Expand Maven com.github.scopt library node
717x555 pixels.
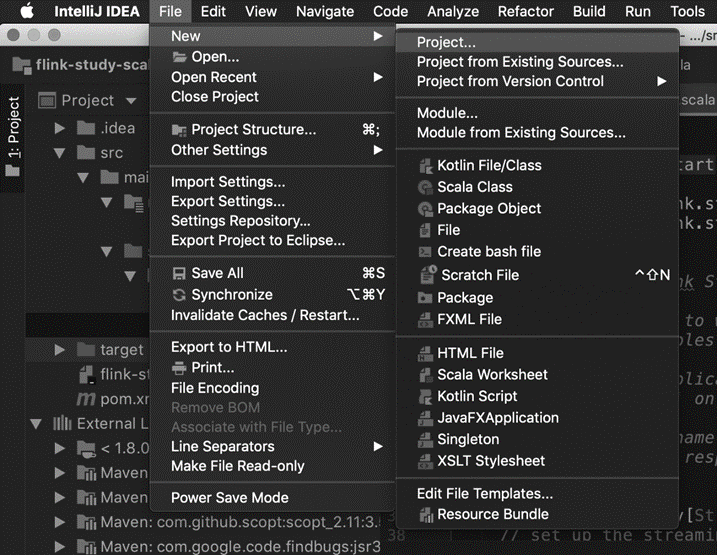[x=60, y=522]
